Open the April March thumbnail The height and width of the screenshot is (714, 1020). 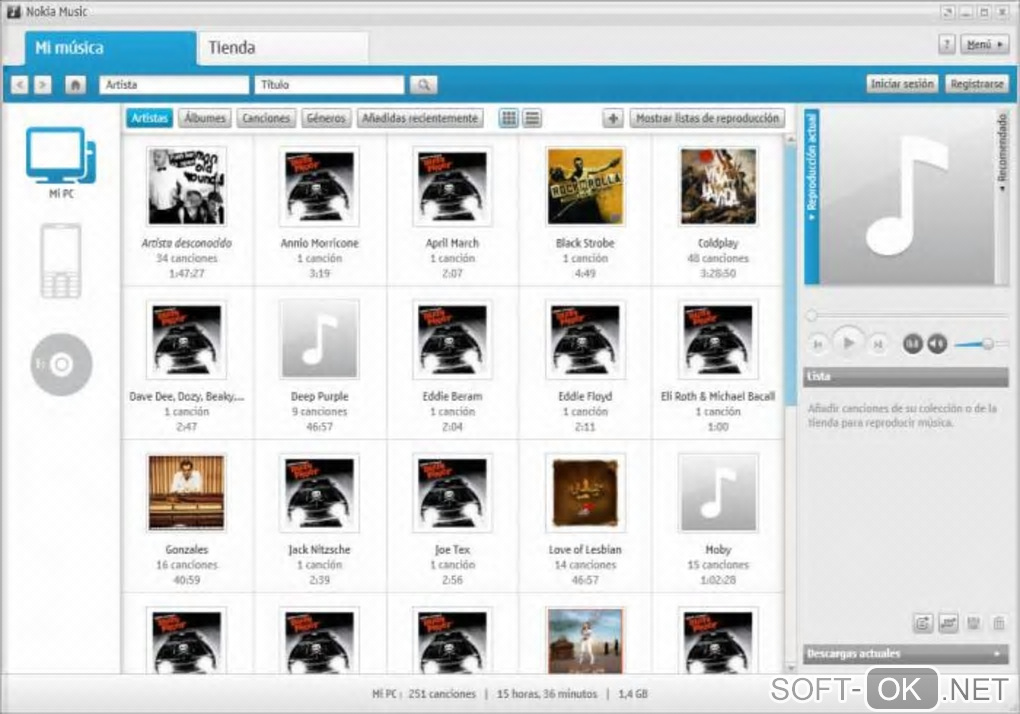pyautogui.click(x=452, y=187)
